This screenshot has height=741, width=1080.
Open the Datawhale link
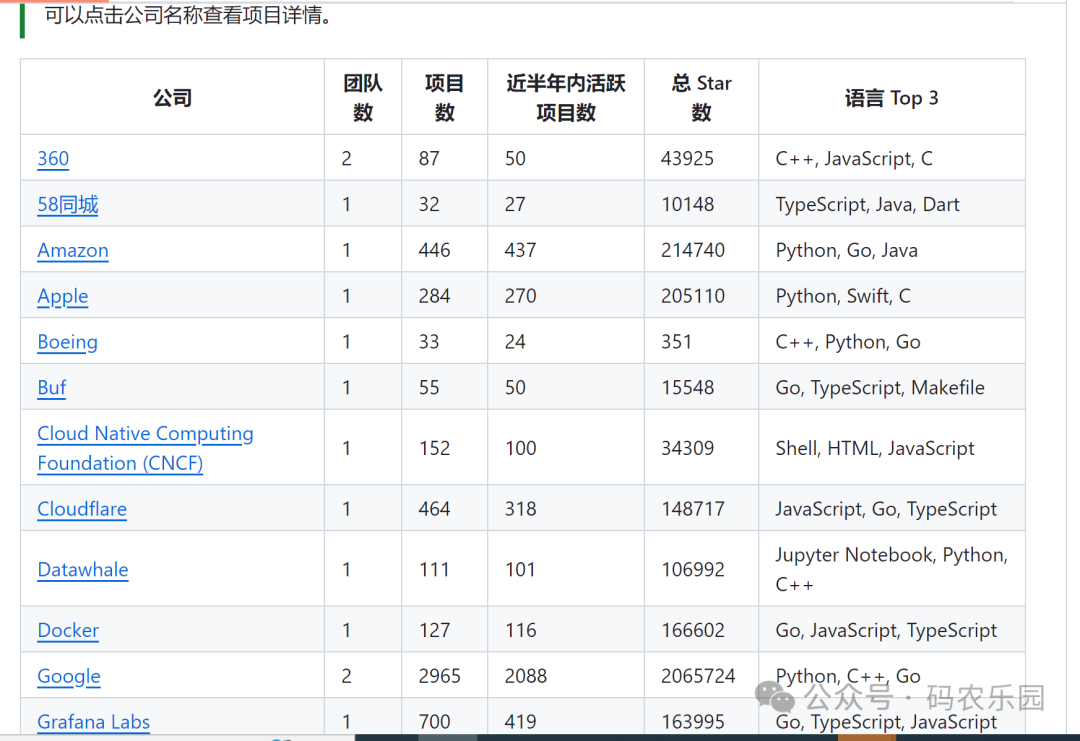[x=83, y=570]
